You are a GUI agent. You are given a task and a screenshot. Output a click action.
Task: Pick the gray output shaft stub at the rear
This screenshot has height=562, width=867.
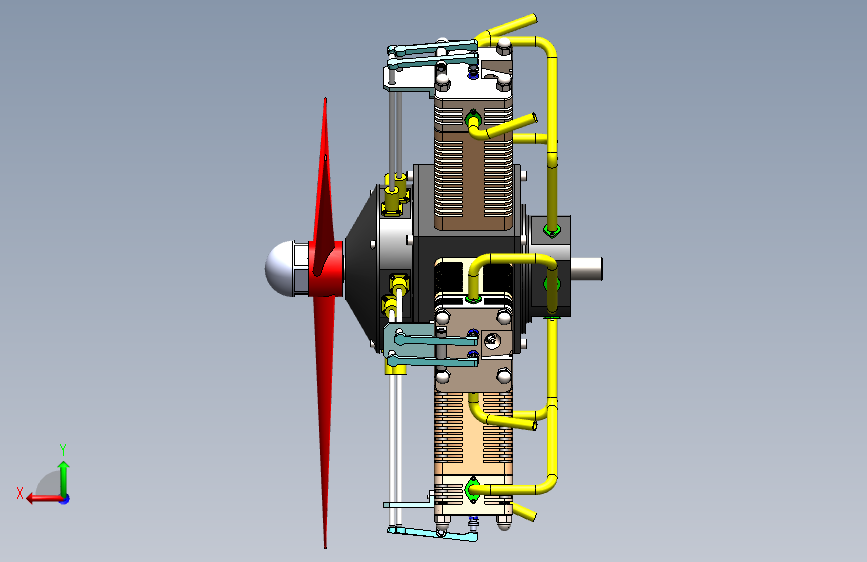587,269
